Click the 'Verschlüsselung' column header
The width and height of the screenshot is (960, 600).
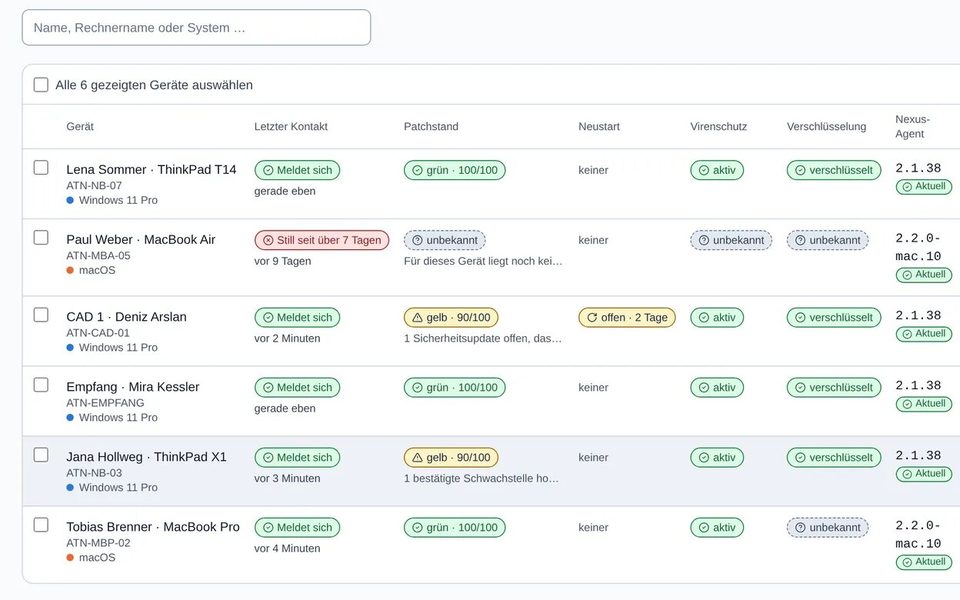[827, 127]
